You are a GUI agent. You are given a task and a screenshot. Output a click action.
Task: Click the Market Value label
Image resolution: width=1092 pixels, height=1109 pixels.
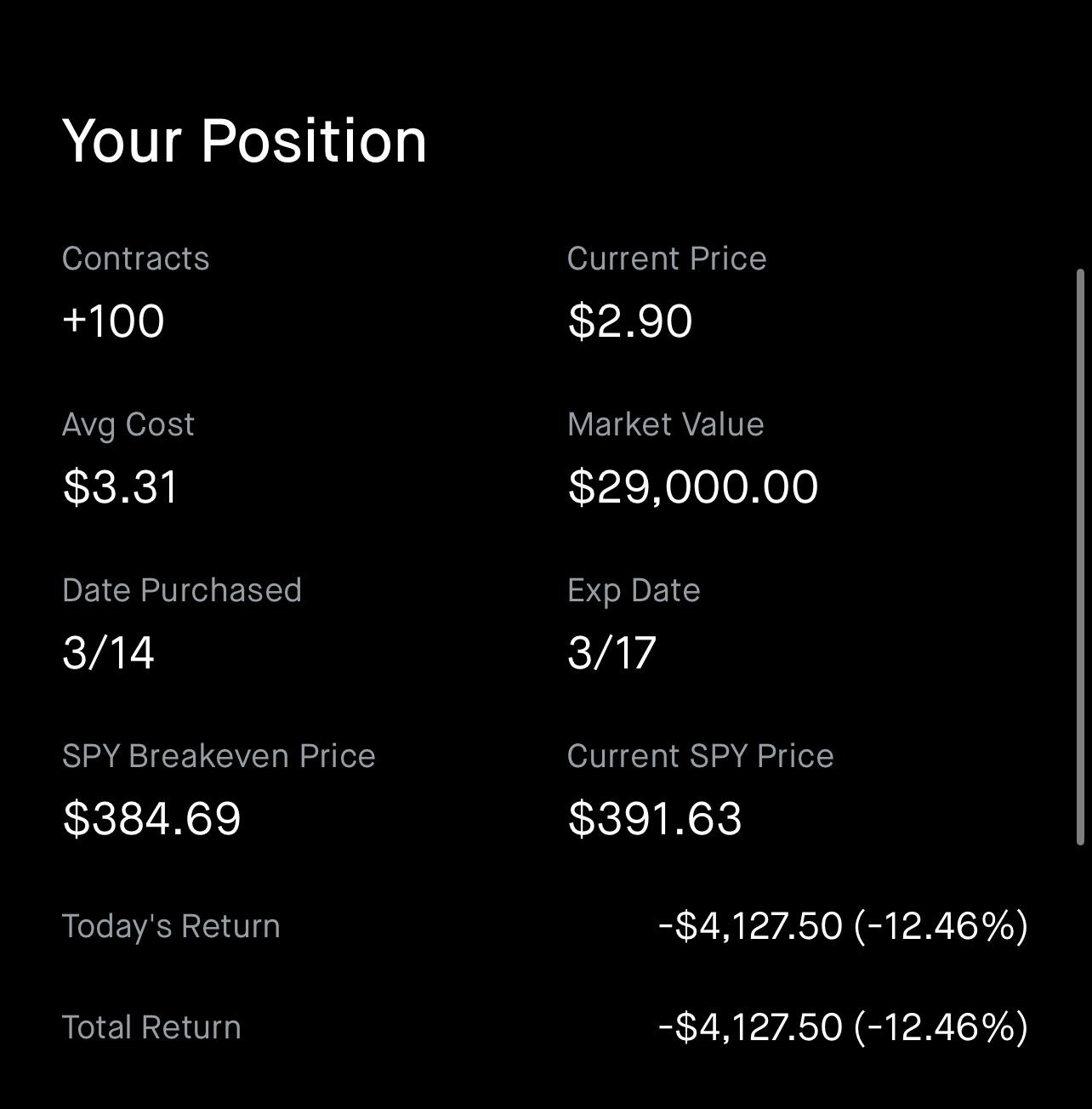[665, 424]
